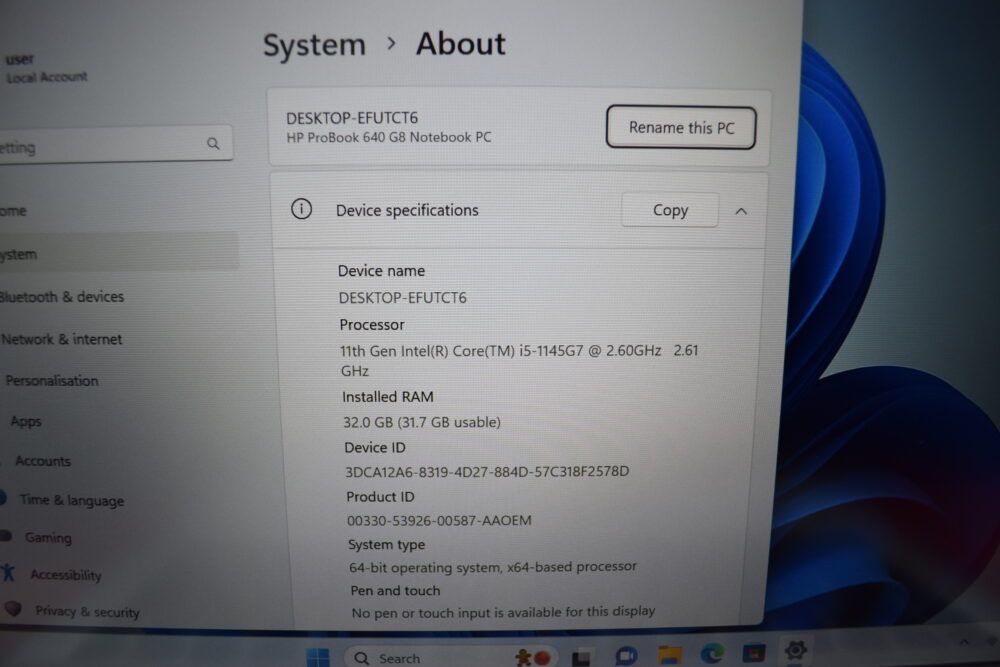Click the Installed RAM label

[x=387, y=397]
